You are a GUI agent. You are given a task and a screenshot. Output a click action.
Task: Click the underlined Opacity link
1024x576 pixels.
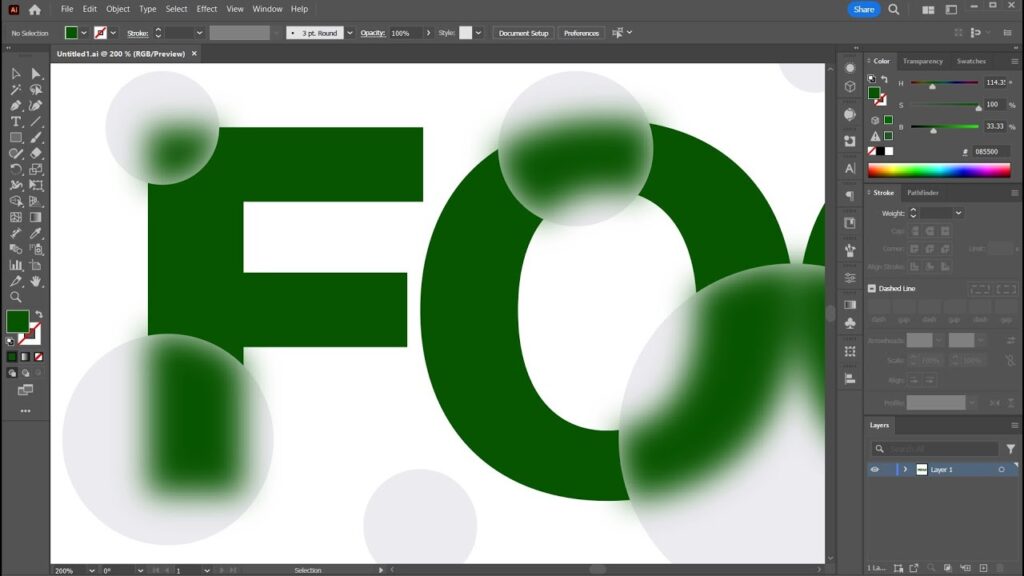pos(372,33)
